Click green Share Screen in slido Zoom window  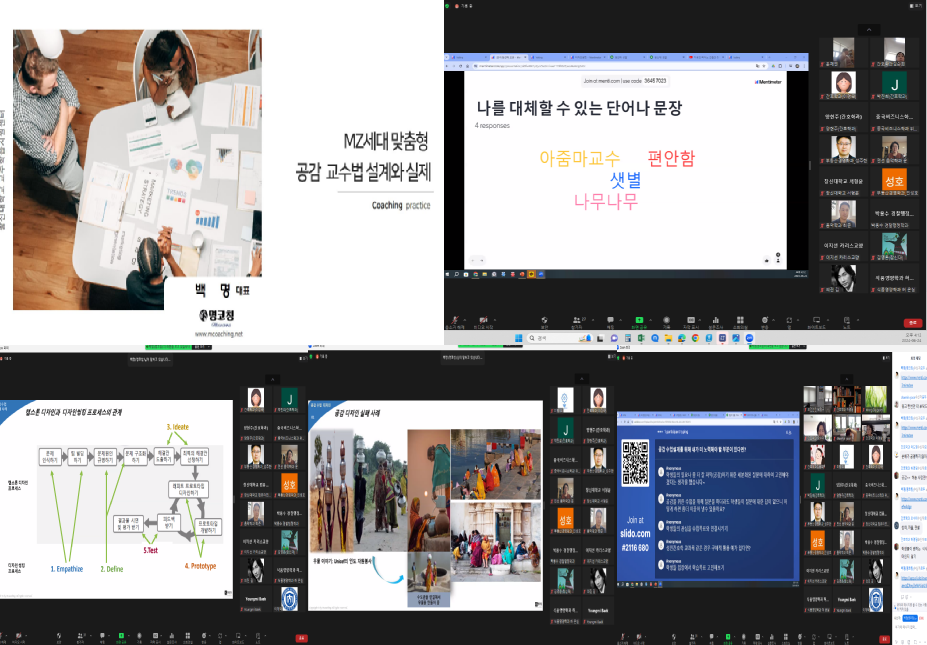pyautogui.click(x=728, y=637)
